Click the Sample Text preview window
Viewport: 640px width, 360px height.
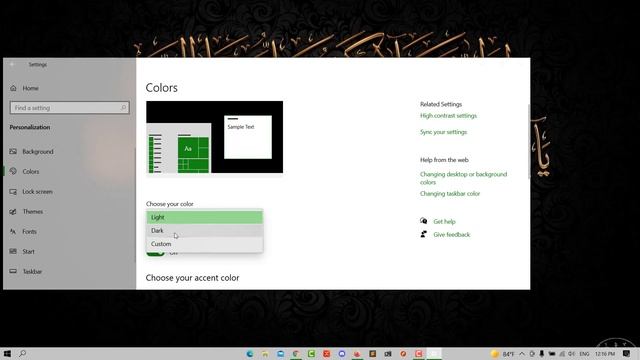[248, 137]
